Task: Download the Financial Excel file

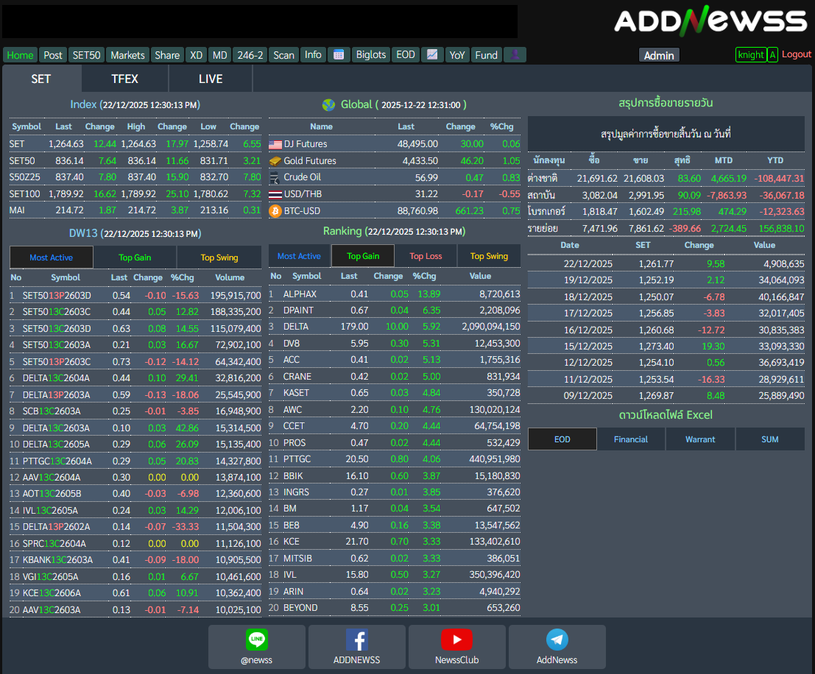Action: click(x=631, y=439)
